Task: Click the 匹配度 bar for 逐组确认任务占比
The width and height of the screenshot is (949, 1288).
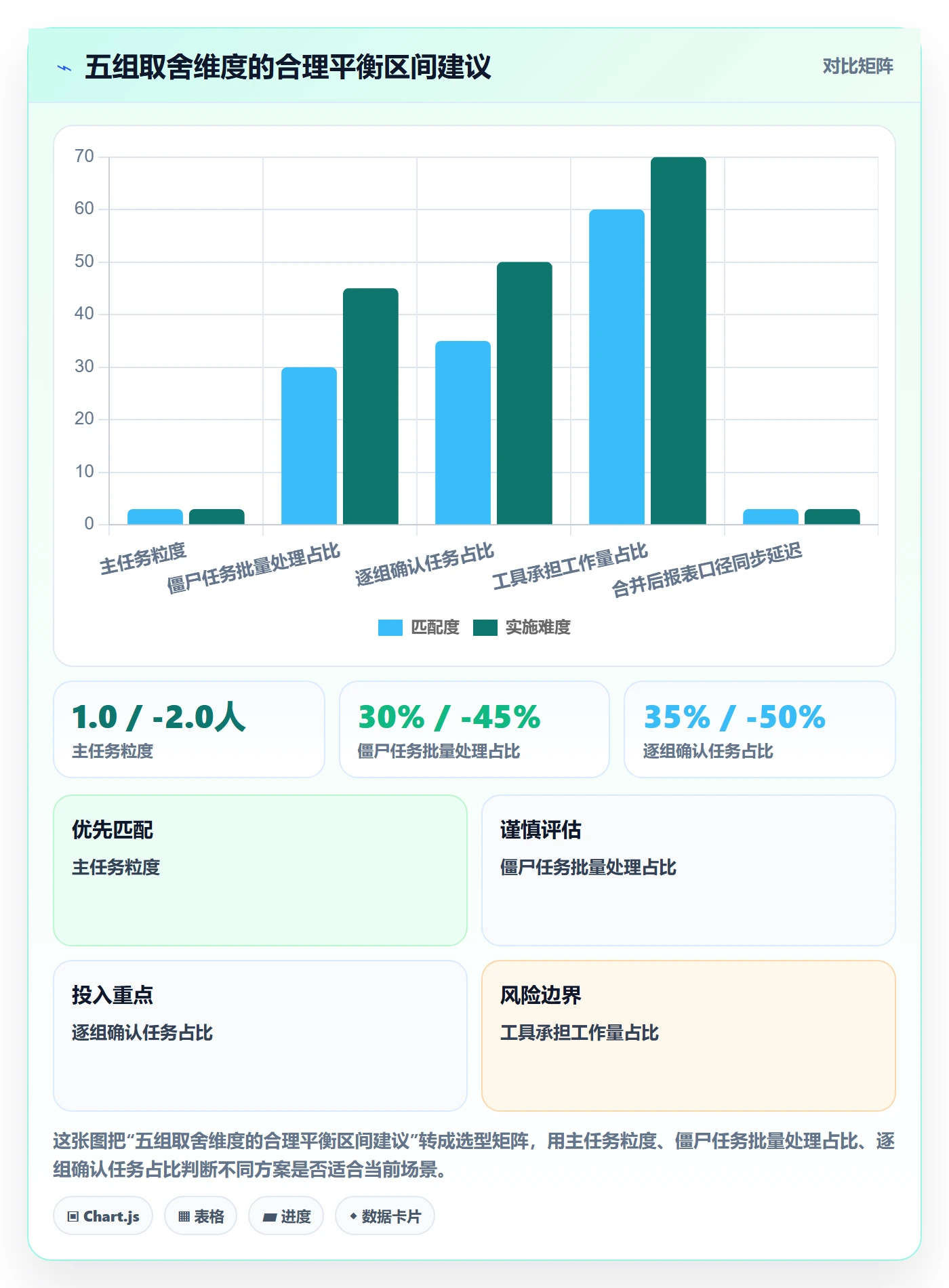Action: tap(463, 432)
